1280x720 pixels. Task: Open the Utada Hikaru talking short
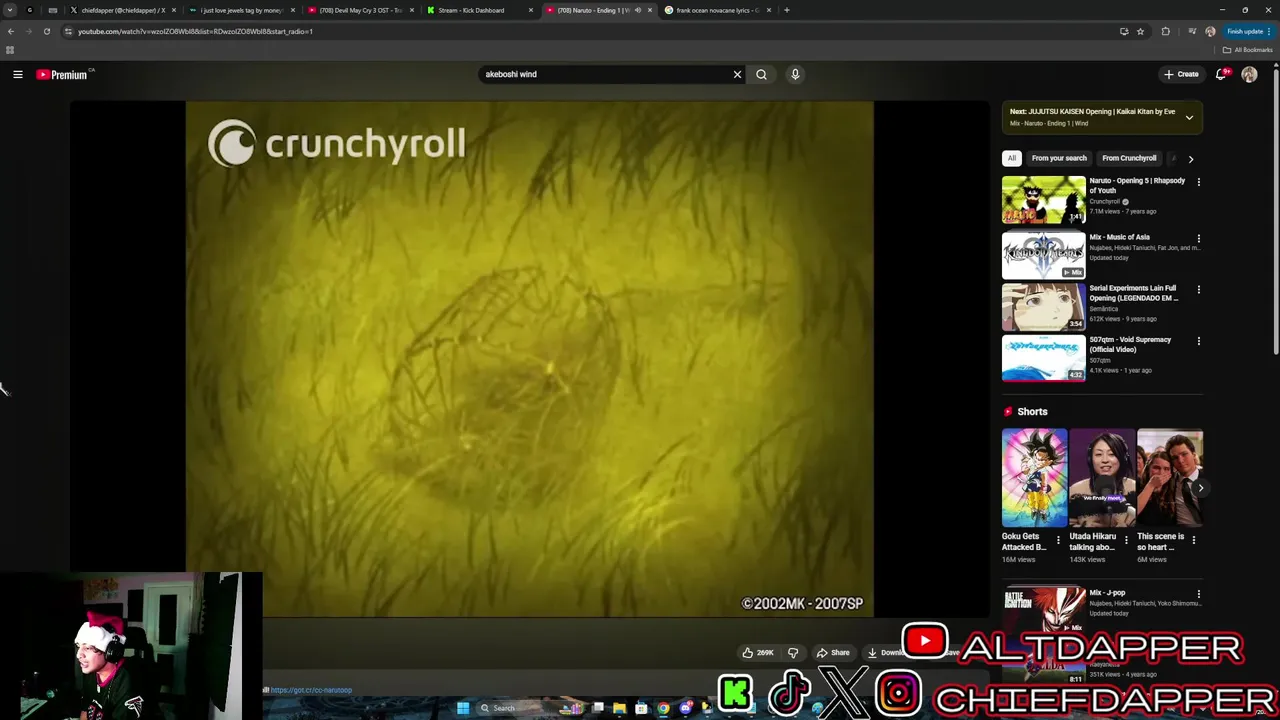click(x=1102, y=477)
